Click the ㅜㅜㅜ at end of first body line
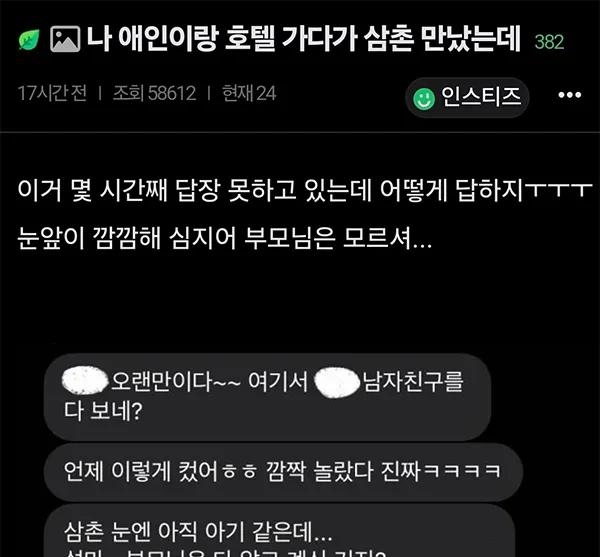This screenshot has height=557, width=600. (558, 189)
